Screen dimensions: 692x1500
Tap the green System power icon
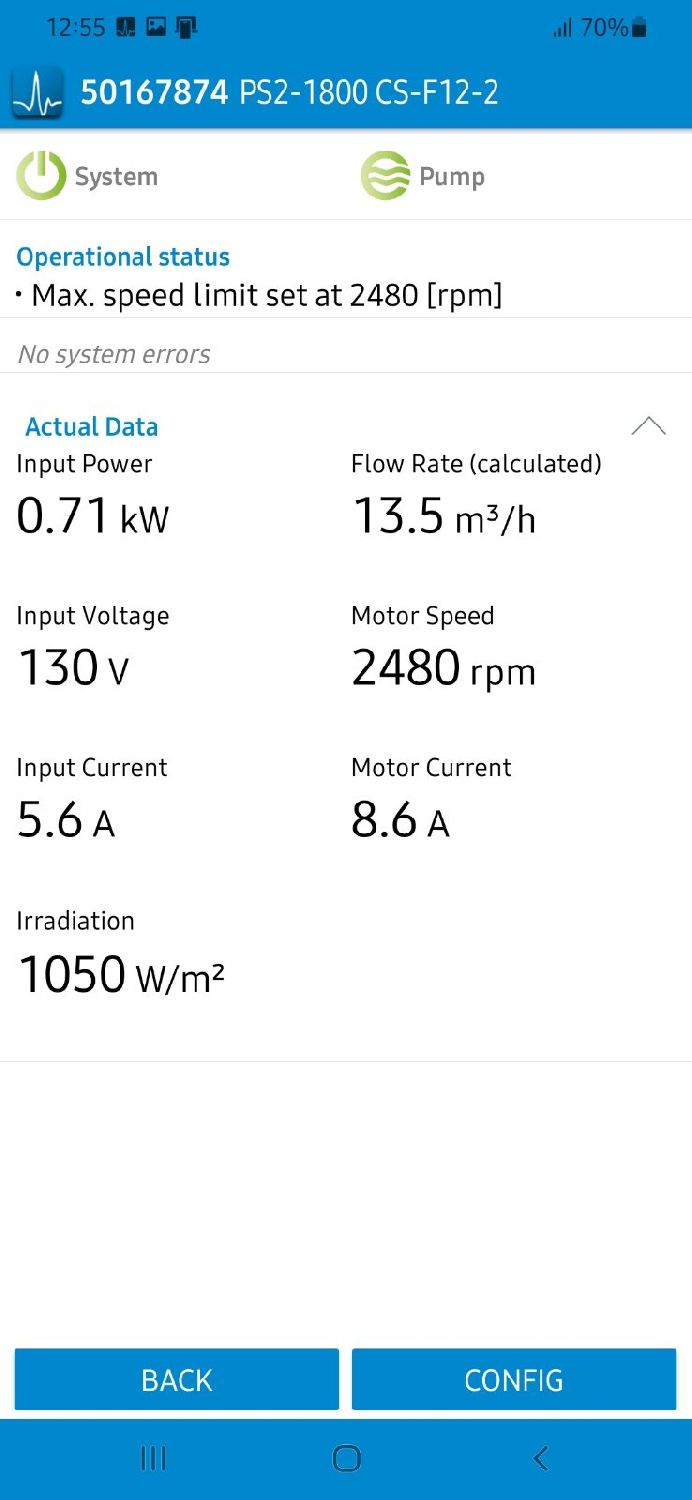point(40,176)
